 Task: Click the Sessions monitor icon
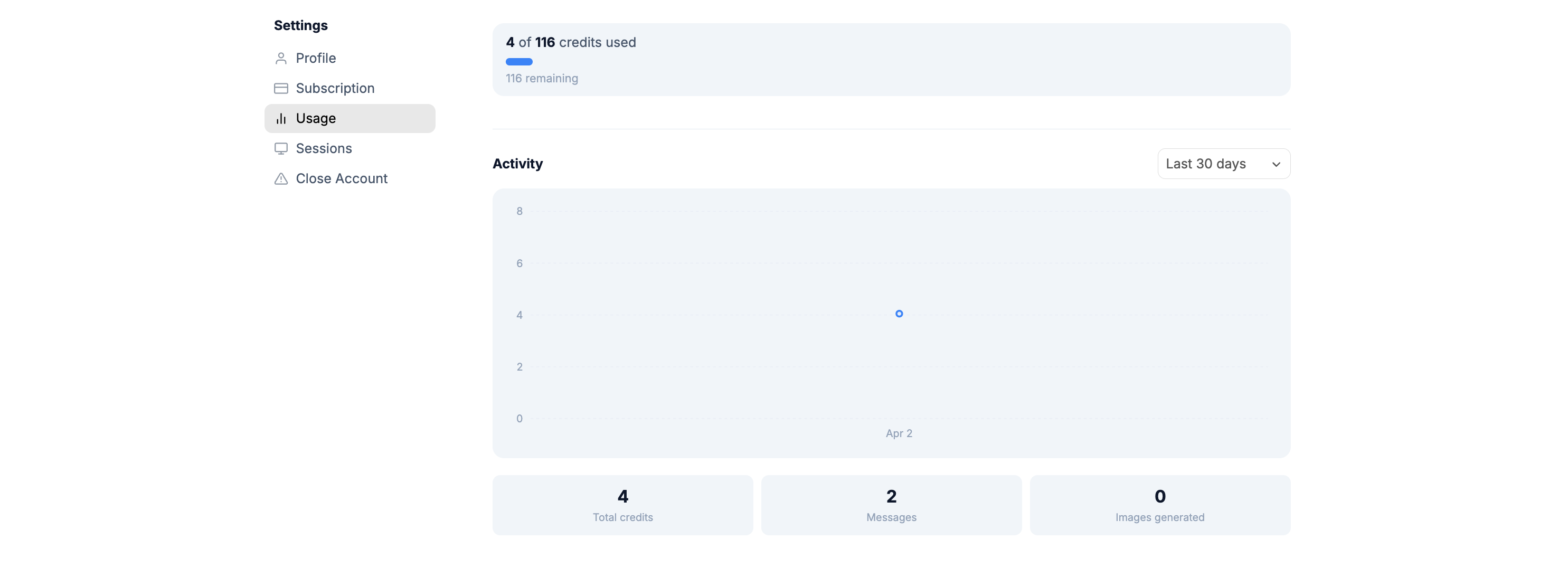(x=281, y=148)
